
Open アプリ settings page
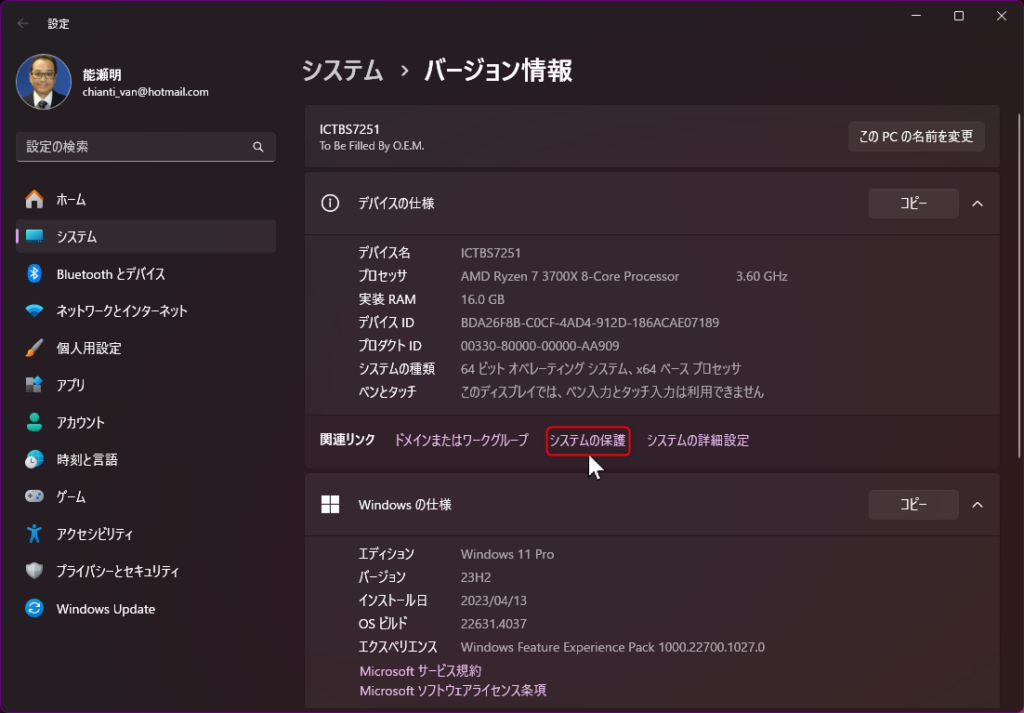click(x=146, y=385)
